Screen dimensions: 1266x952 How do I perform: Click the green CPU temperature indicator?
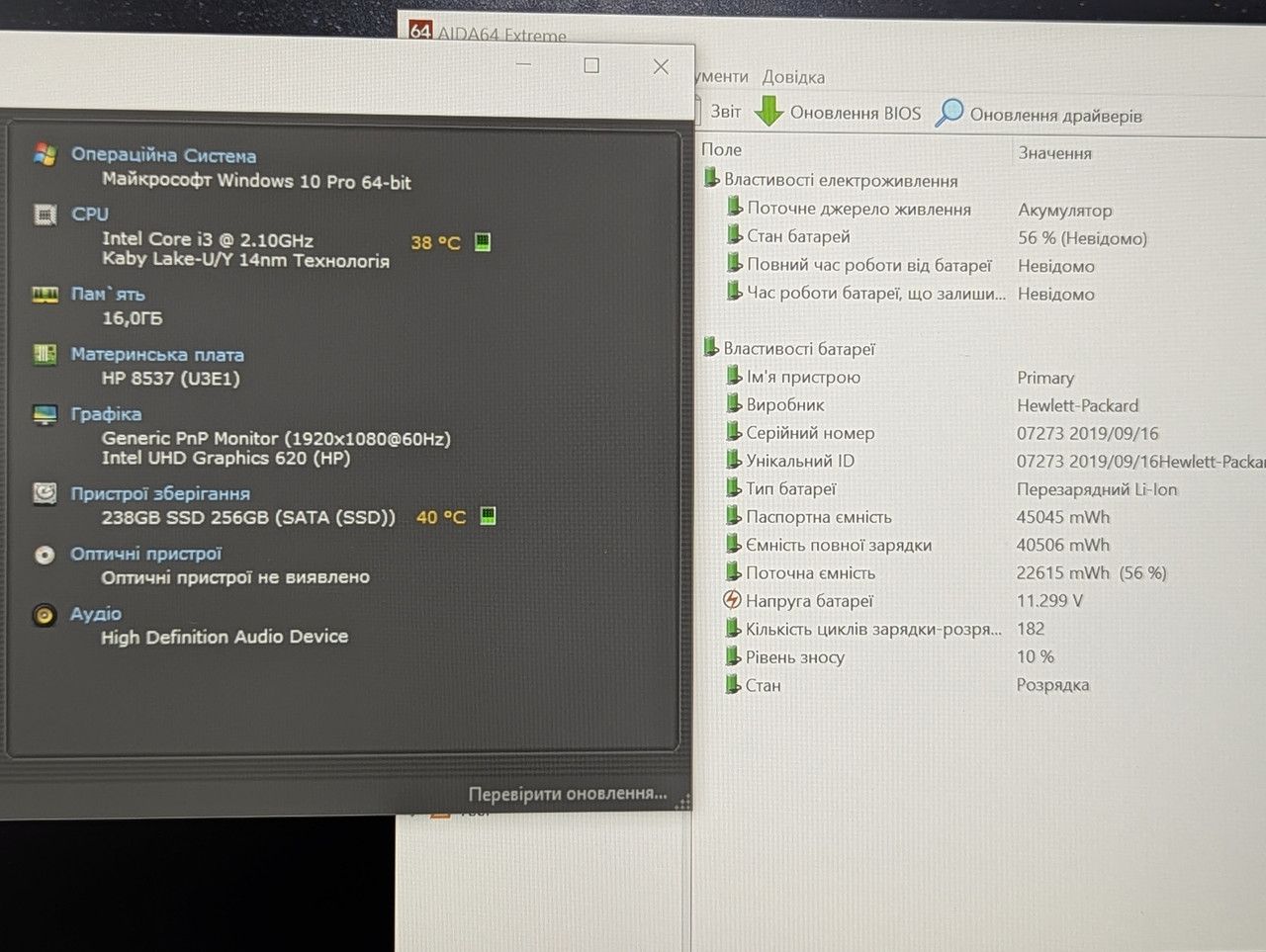483,241
